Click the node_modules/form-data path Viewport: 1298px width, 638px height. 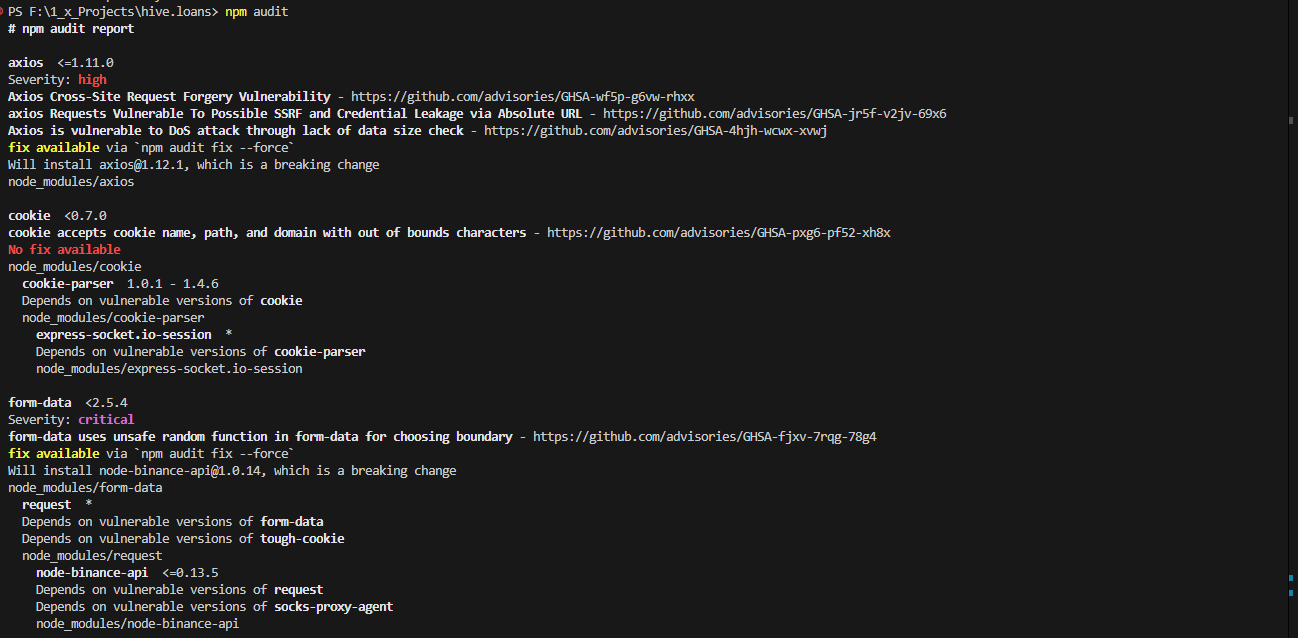click(85, 488)
